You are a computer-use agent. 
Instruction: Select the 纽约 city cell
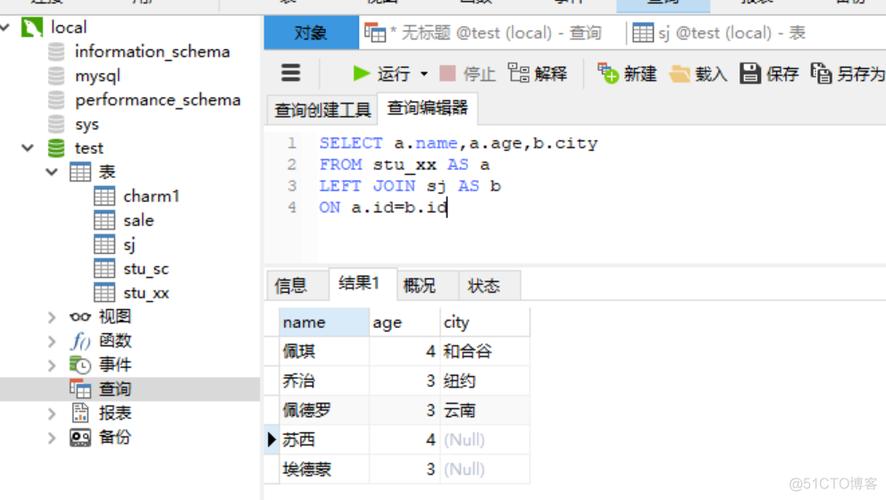(485, 381)
